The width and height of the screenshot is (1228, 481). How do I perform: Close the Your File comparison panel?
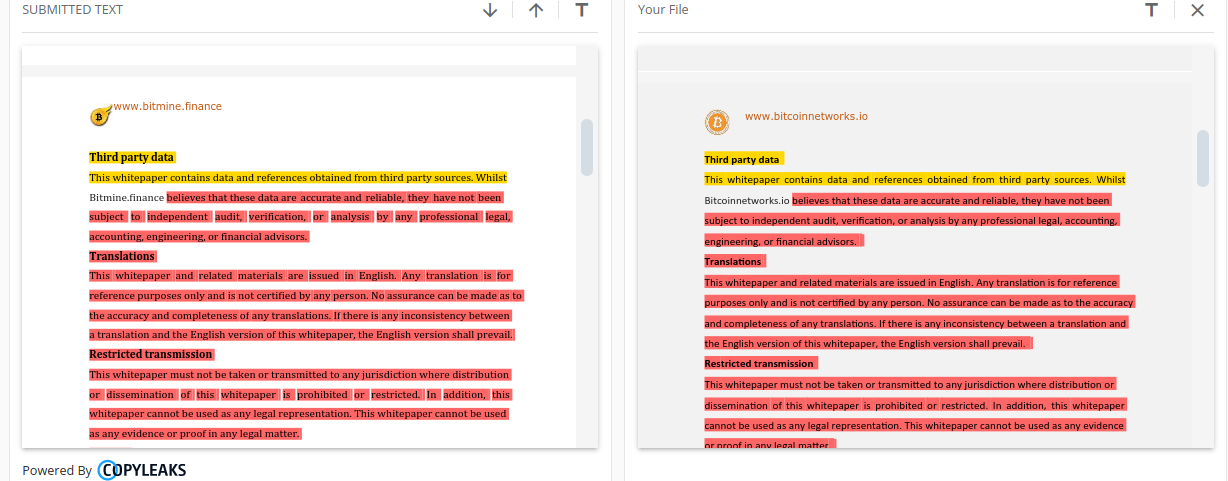[1197, 10]
